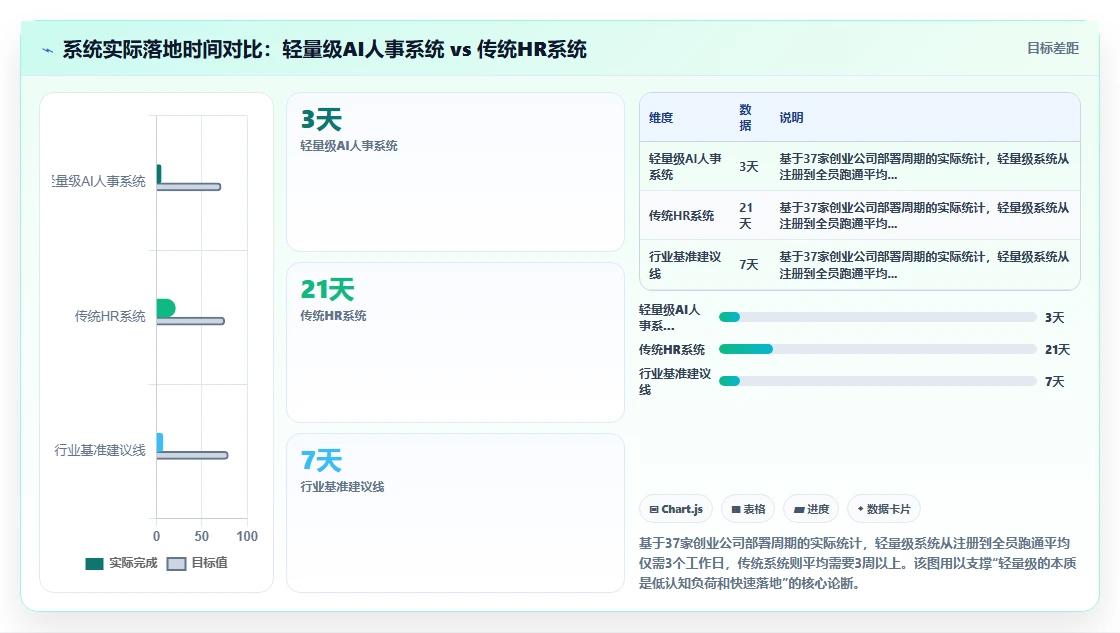Click table cell 7天 in 行业基准建议线 row
1120x633 pixels.
coord(748,264)
